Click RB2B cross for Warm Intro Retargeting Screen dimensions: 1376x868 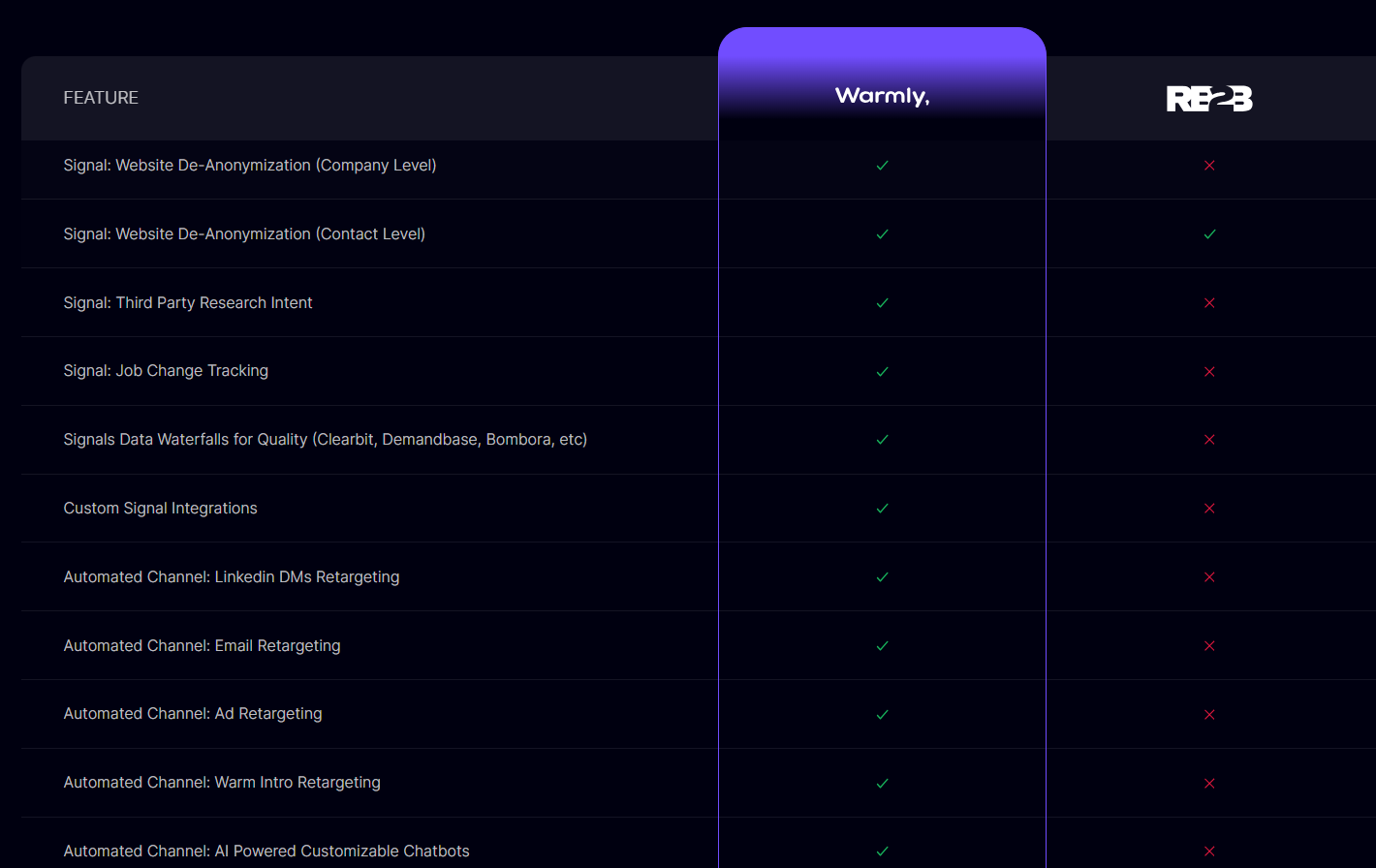[1209, 784]
